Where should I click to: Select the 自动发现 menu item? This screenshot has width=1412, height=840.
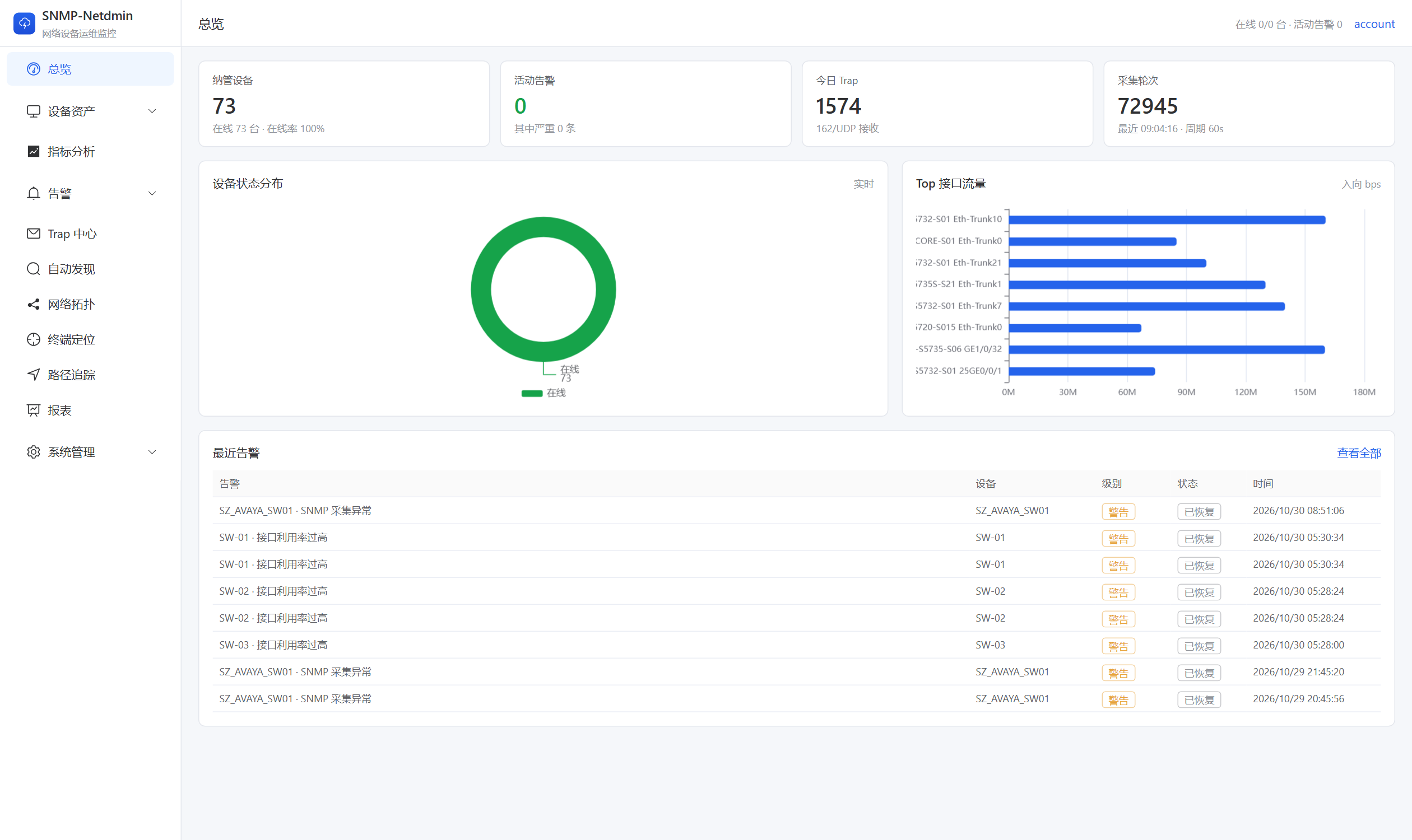click(90, 269)
